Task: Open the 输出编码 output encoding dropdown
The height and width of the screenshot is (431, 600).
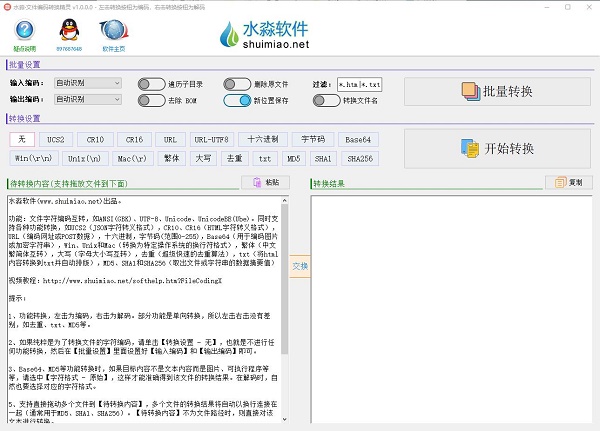Action: tap(87, 99)
